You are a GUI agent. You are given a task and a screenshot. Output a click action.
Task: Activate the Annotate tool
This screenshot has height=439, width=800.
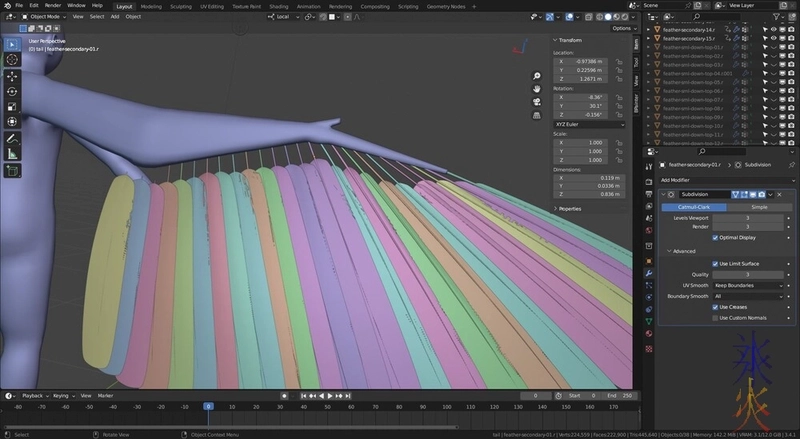12,138
